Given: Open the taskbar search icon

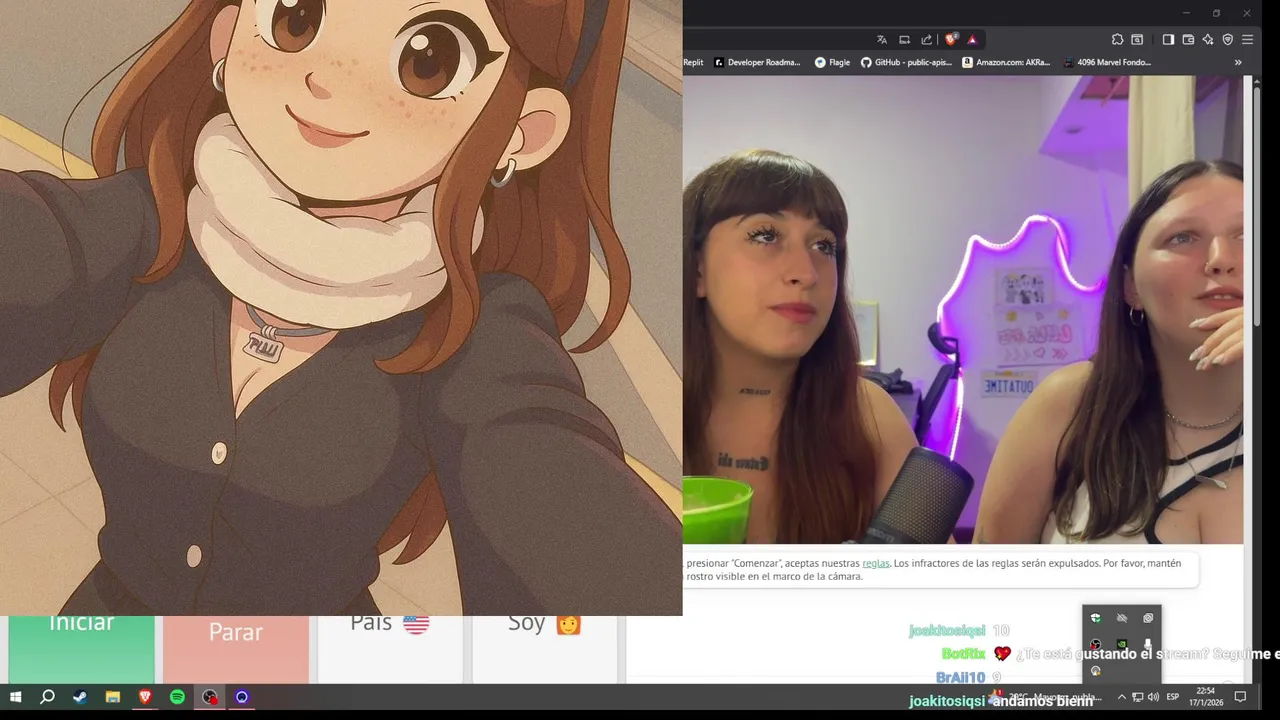Looking at the screenshot, I should [x=47, y=697].
